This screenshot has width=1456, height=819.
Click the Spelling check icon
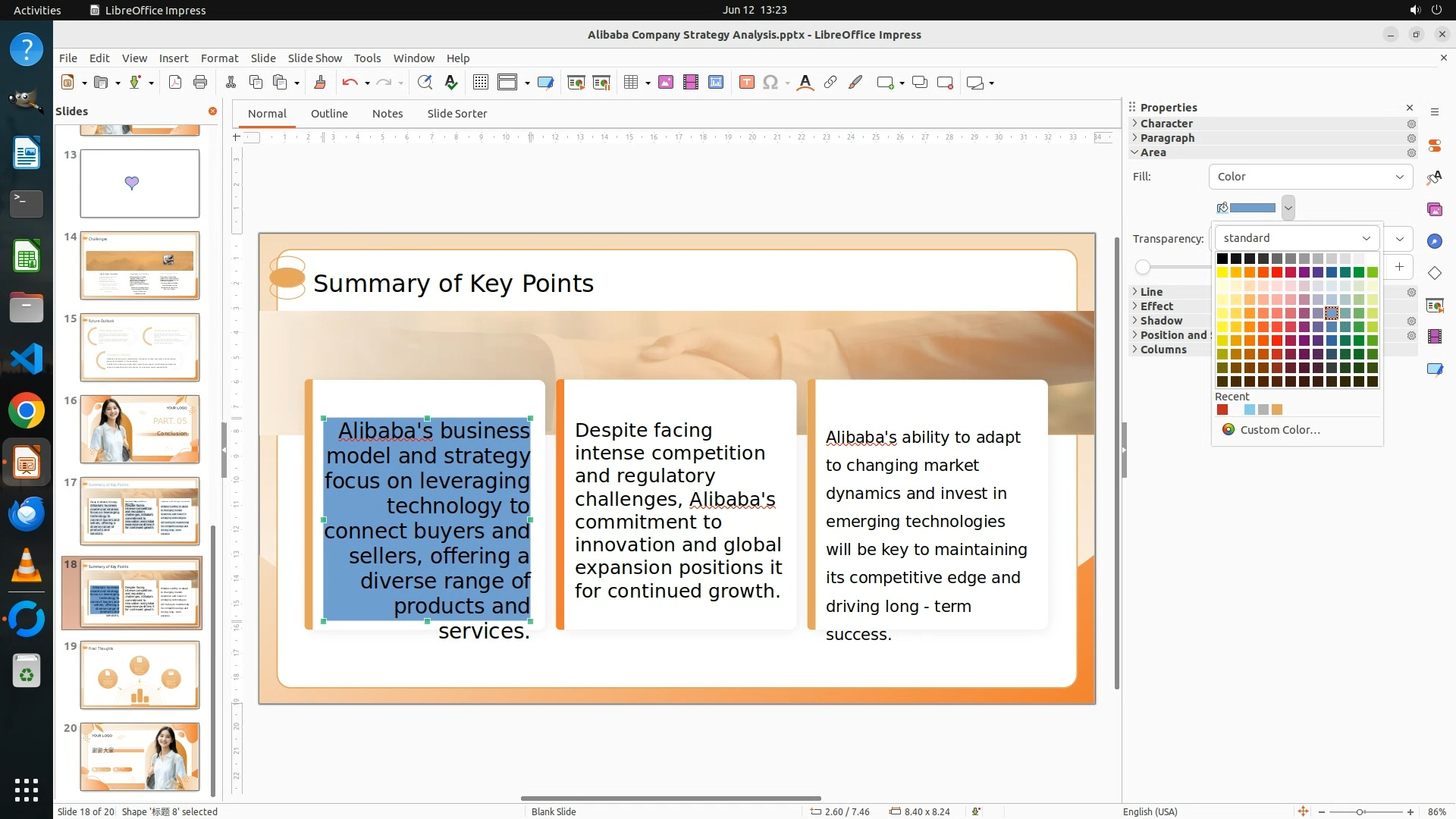pyautogui.click(x=451, y=83)
